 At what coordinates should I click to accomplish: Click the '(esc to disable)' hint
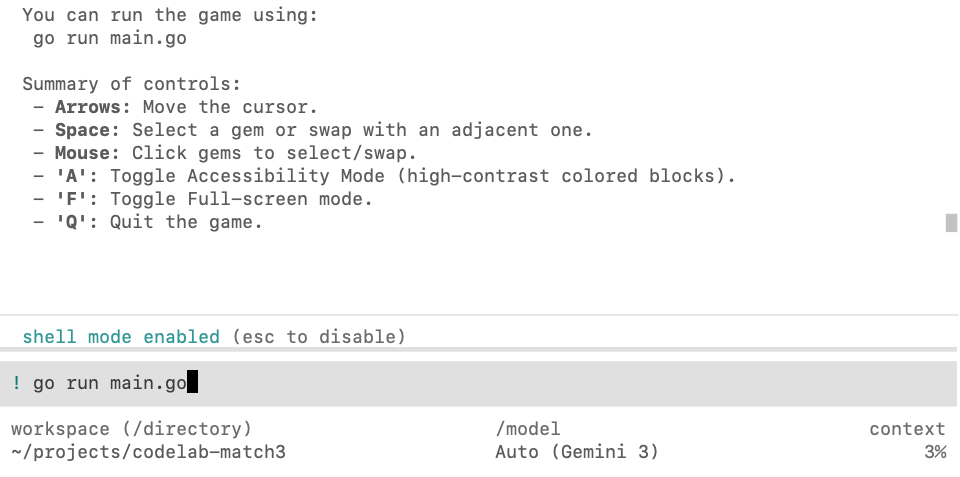pyautogui.click(x=318, y=337)
